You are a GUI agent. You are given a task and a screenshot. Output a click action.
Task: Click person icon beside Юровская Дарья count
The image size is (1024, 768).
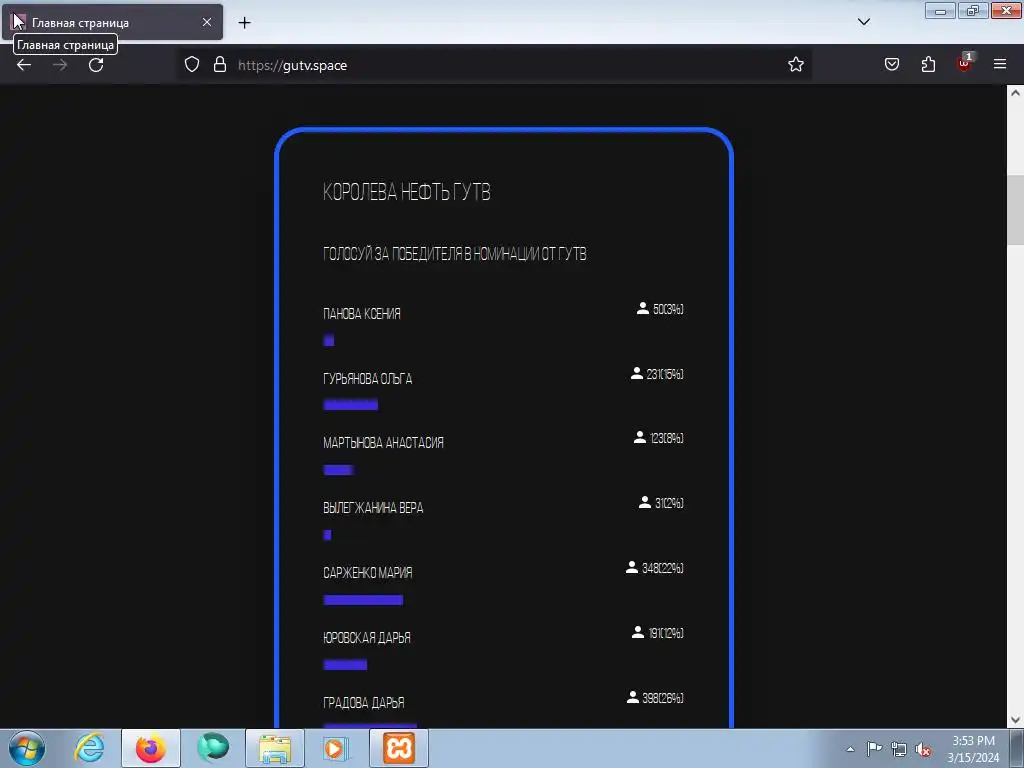pyautogui.click(x=638, y=632)
